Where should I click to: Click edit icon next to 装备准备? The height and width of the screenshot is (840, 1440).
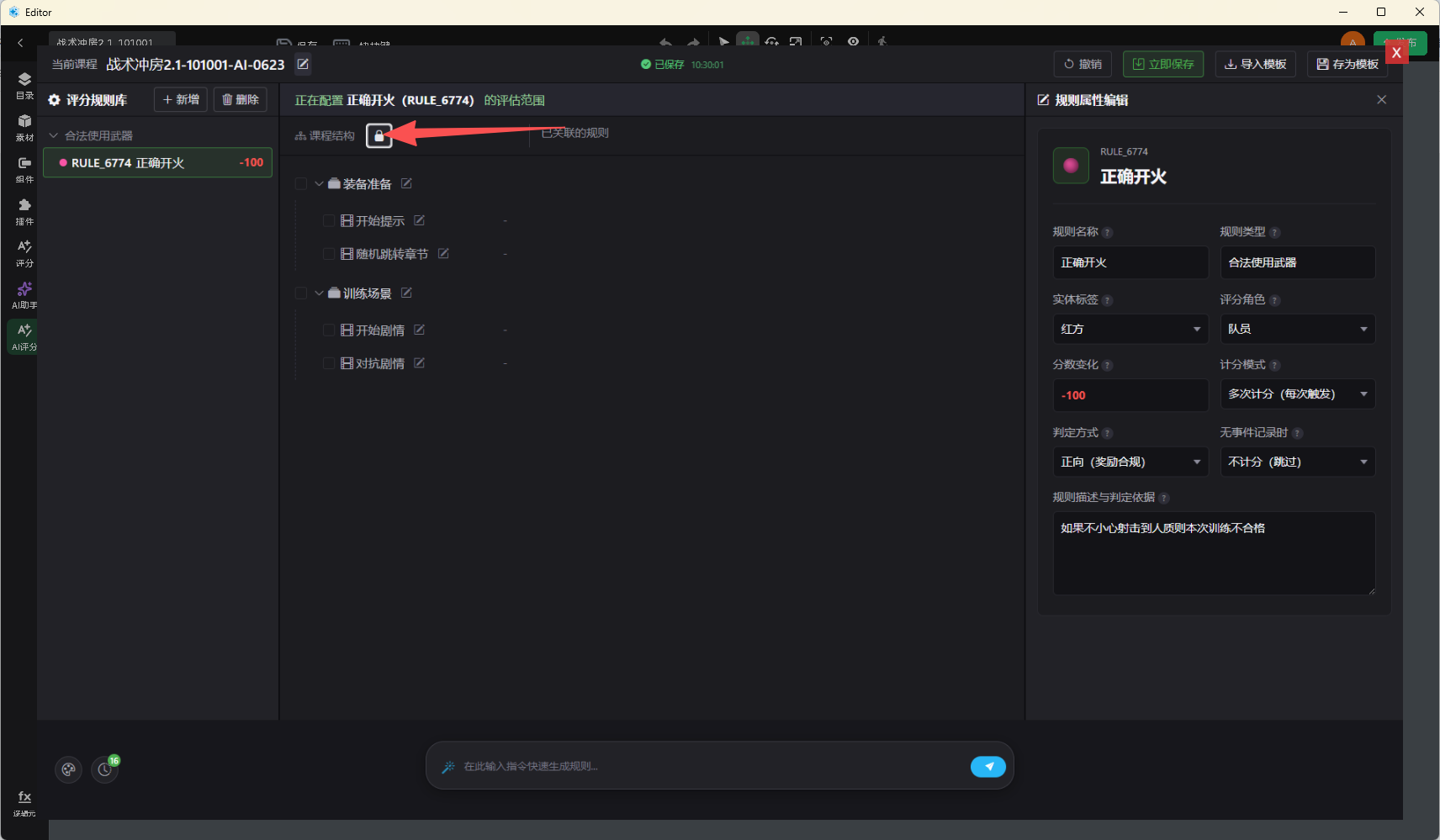click(x=406, y=183)
